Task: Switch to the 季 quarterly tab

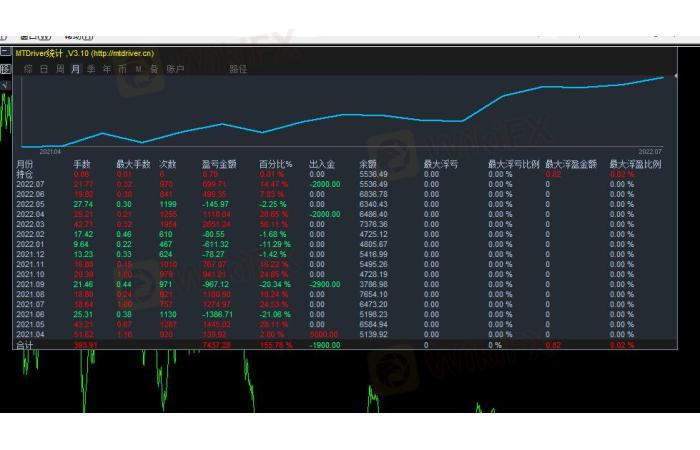Action: click(x=92, y=69)
